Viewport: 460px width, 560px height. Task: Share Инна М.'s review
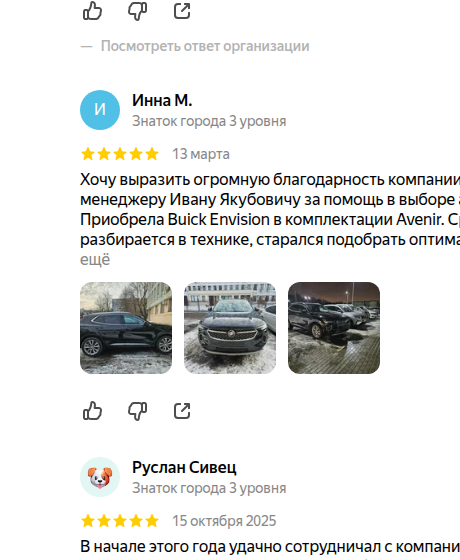coord(182,411)
